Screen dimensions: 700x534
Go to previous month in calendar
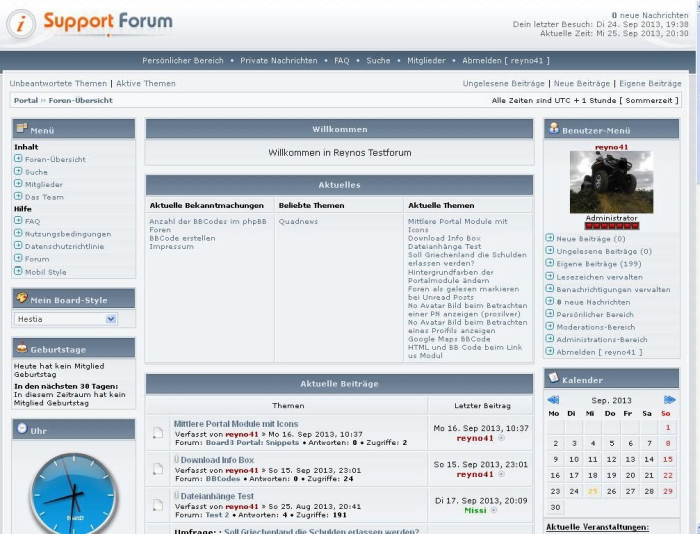(553, 400)
